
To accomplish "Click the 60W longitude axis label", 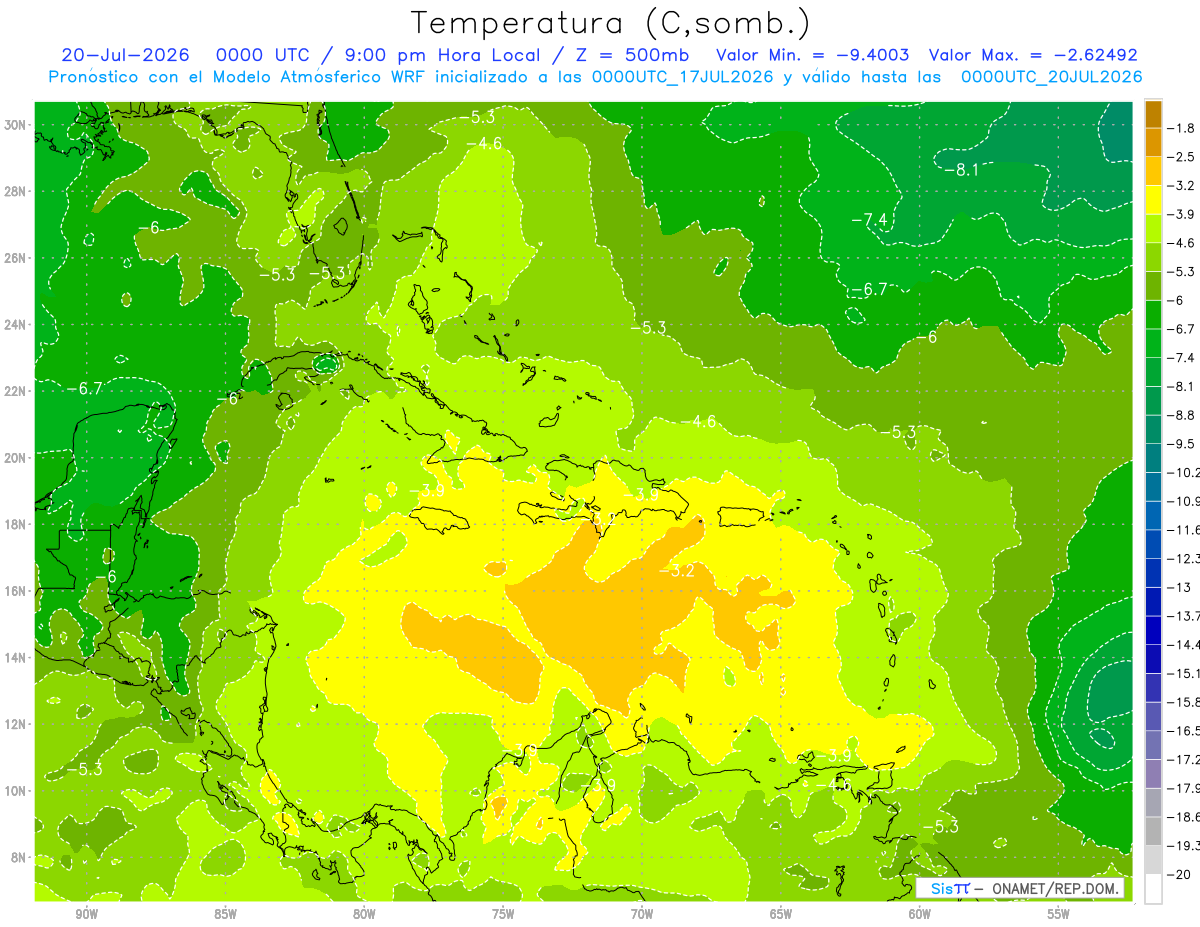I will [x=920, y=914].
